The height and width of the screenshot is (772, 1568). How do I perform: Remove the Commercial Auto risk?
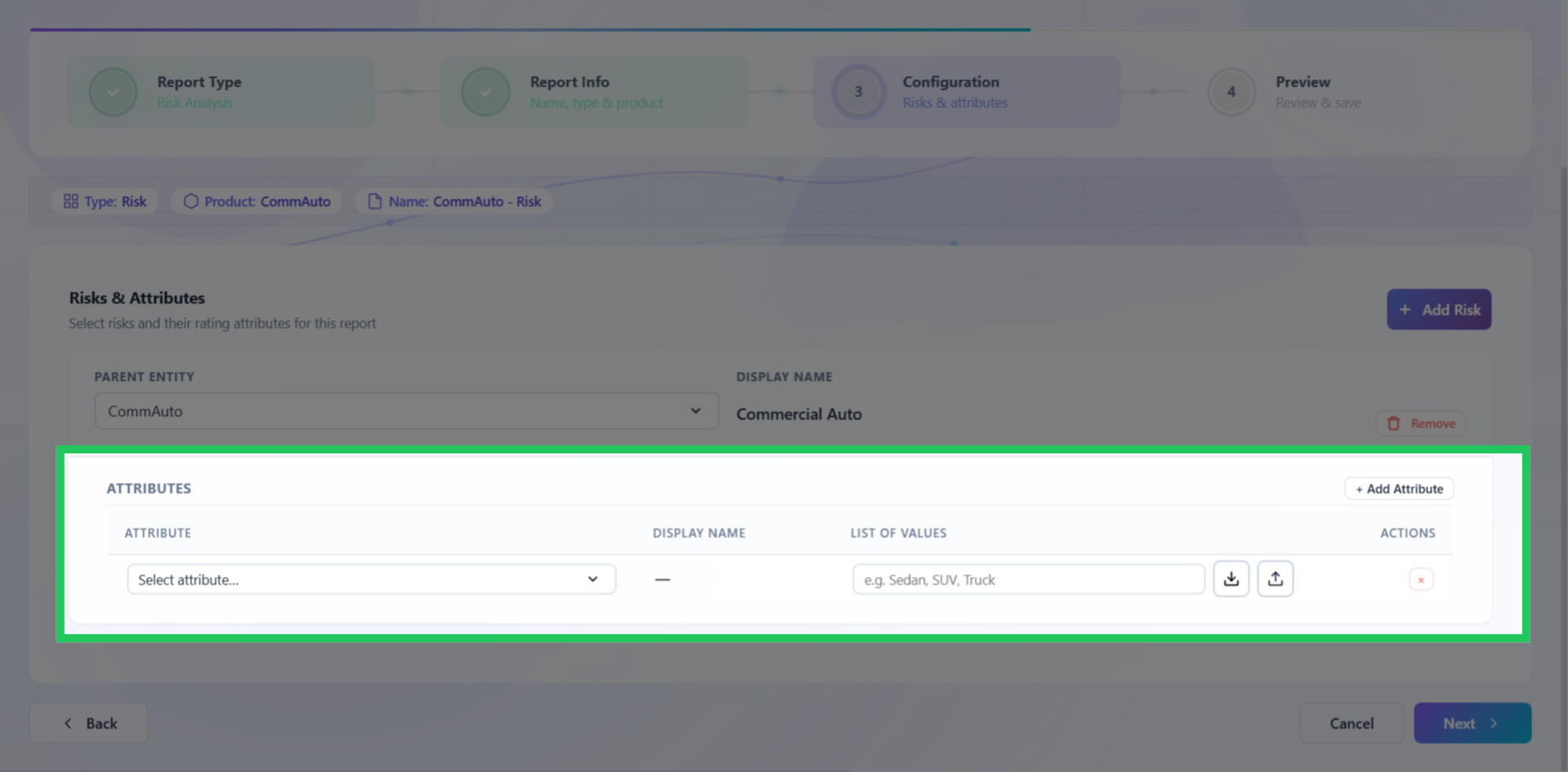click(1421, 423)
